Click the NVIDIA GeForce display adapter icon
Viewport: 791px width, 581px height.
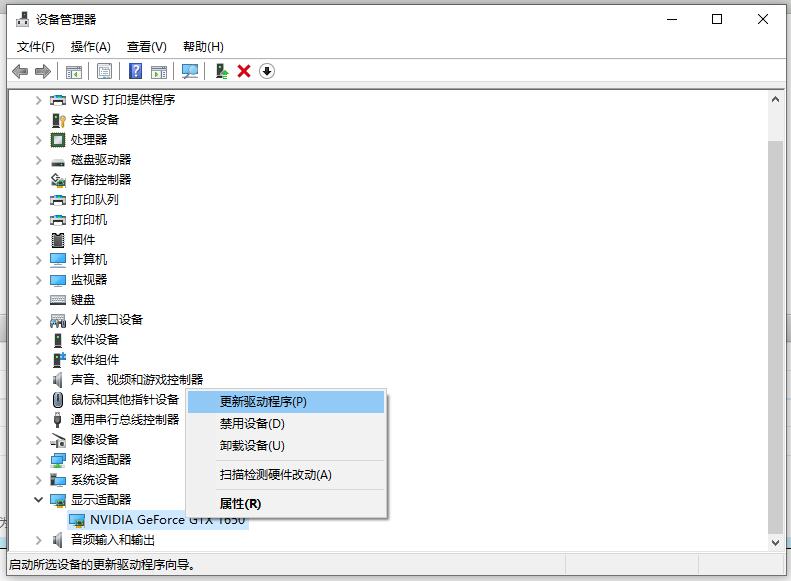click(77, 520)
